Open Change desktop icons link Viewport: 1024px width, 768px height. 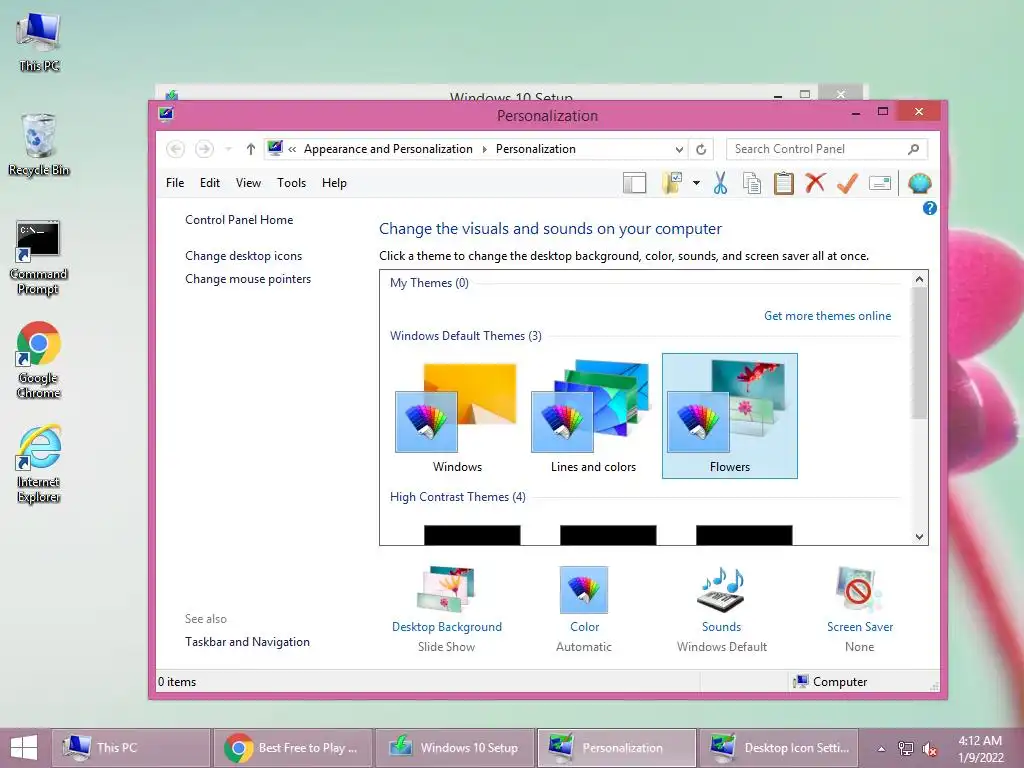pos(244,256)
